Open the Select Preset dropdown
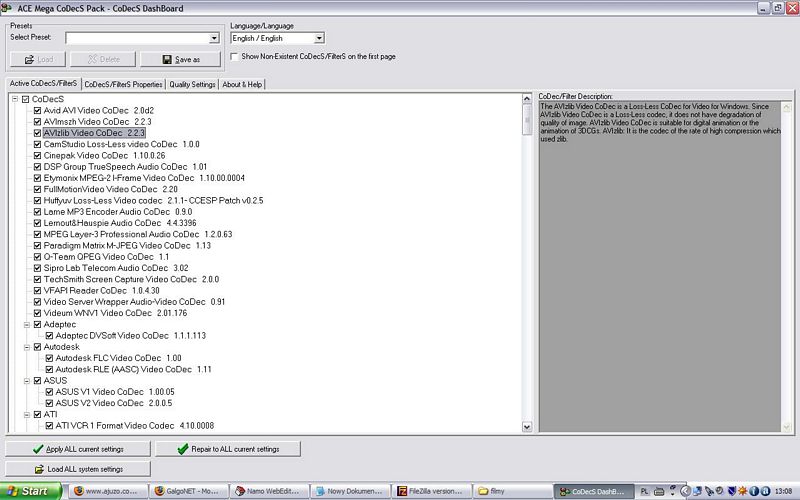Screen dimensions: 800x500 [214, 38]
